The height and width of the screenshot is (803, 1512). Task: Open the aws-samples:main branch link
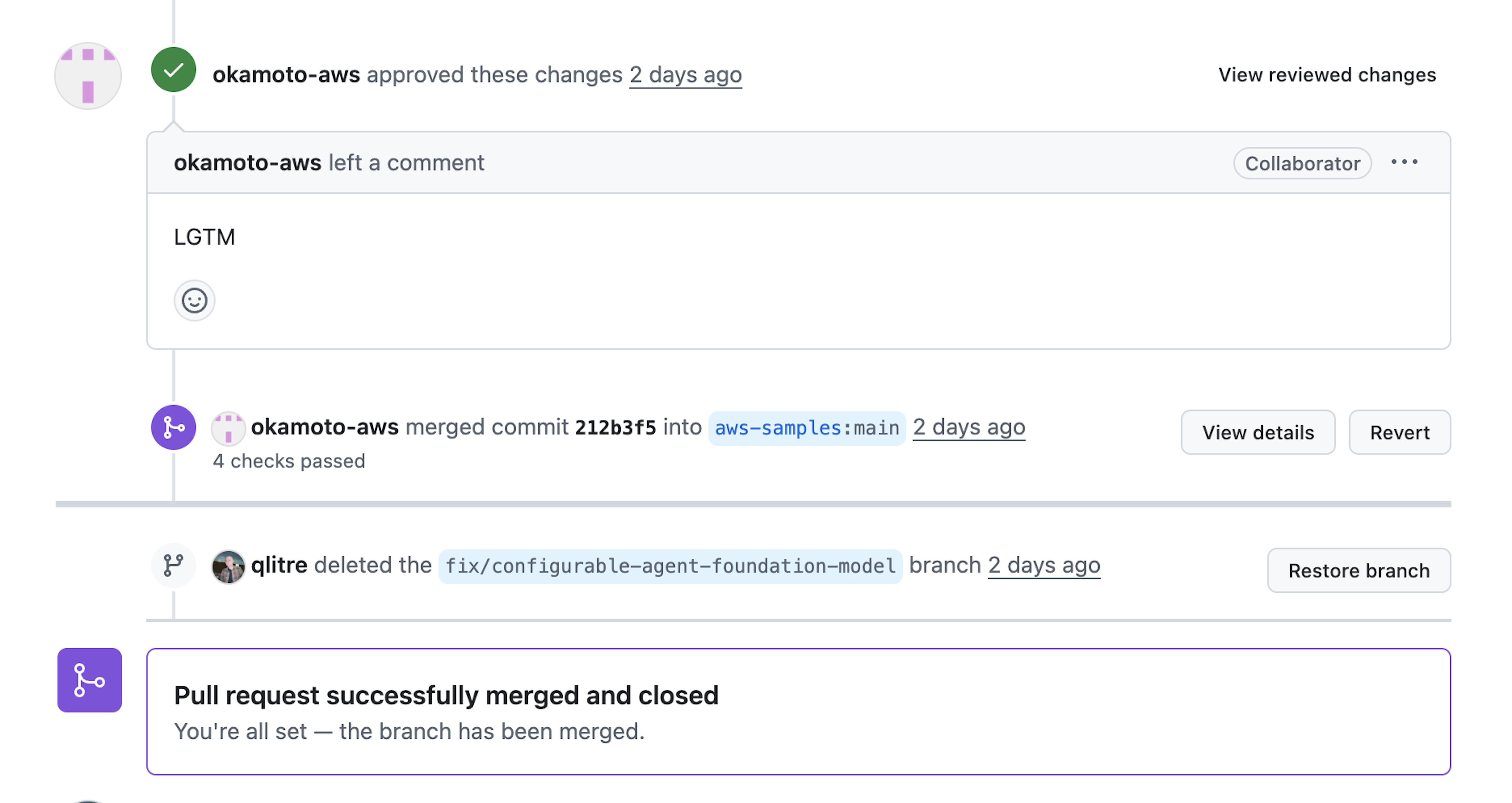(806, 428)
